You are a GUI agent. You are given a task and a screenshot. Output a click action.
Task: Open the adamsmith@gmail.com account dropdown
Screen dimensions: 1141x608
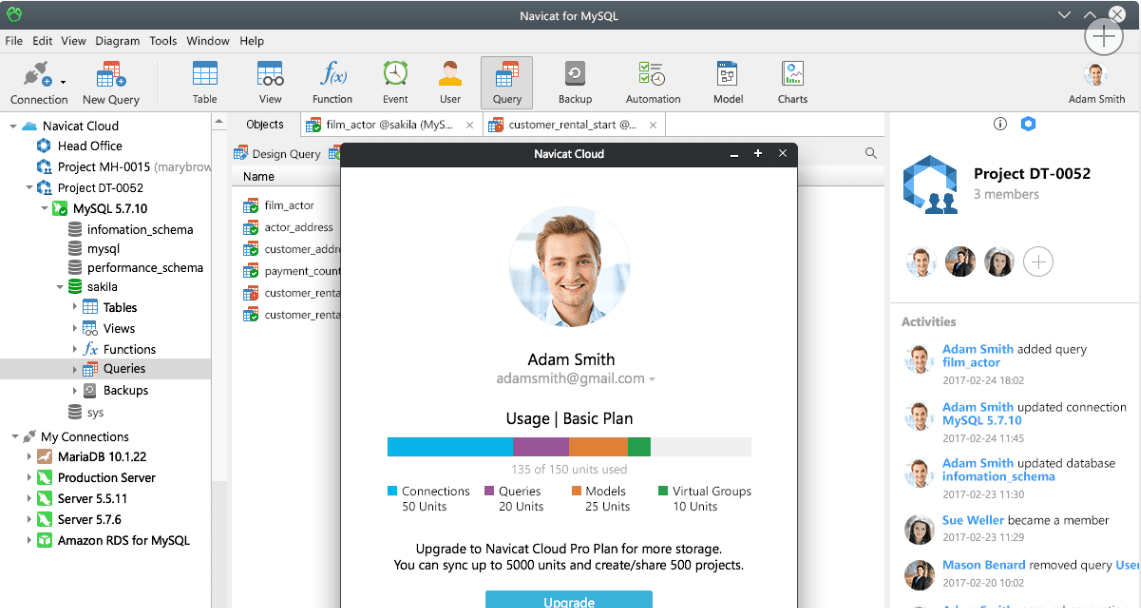coord(652,379)
